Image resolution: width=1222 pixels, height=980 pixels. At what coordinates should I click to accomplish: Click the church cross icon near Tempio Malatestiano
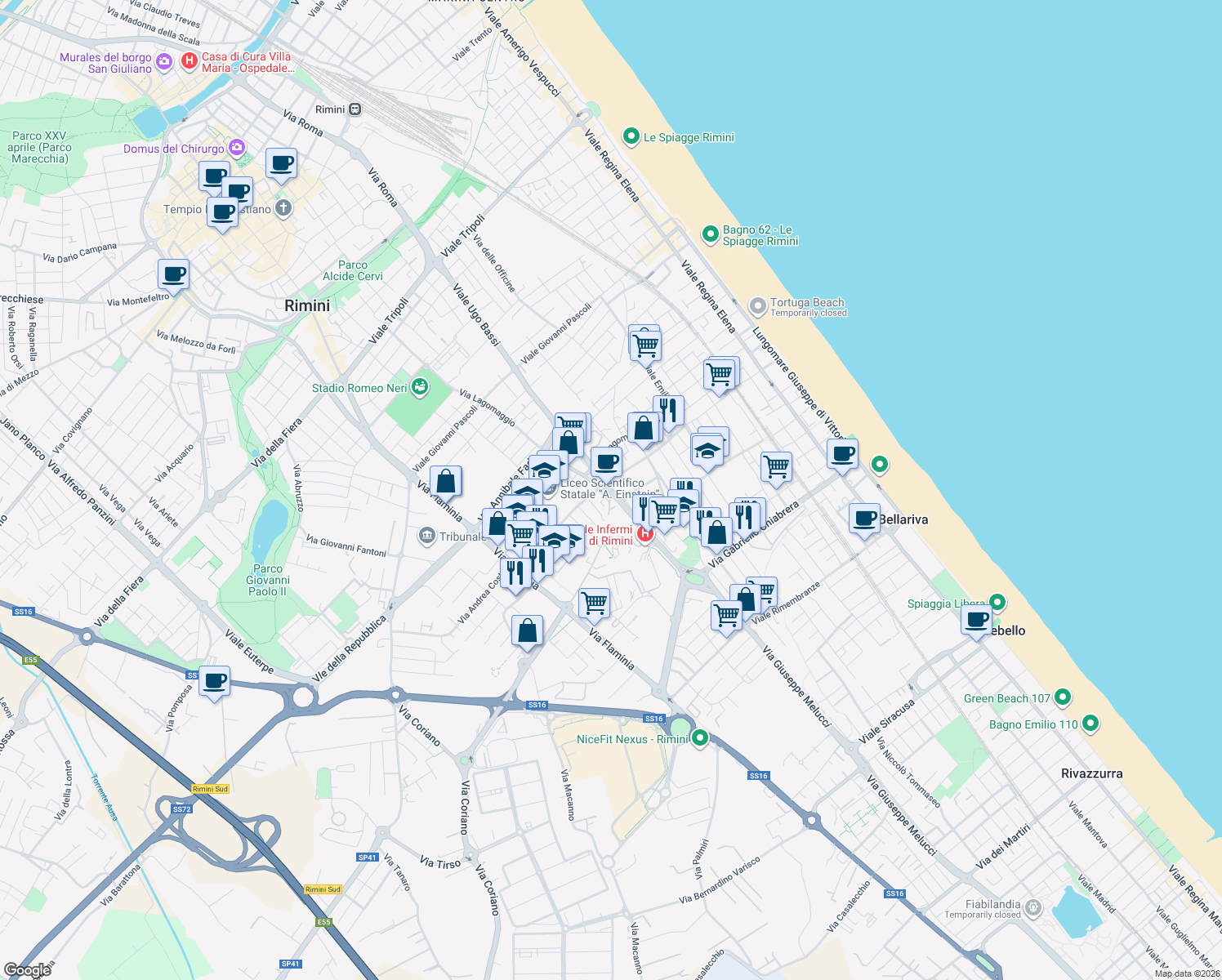(x=282, y=207)
